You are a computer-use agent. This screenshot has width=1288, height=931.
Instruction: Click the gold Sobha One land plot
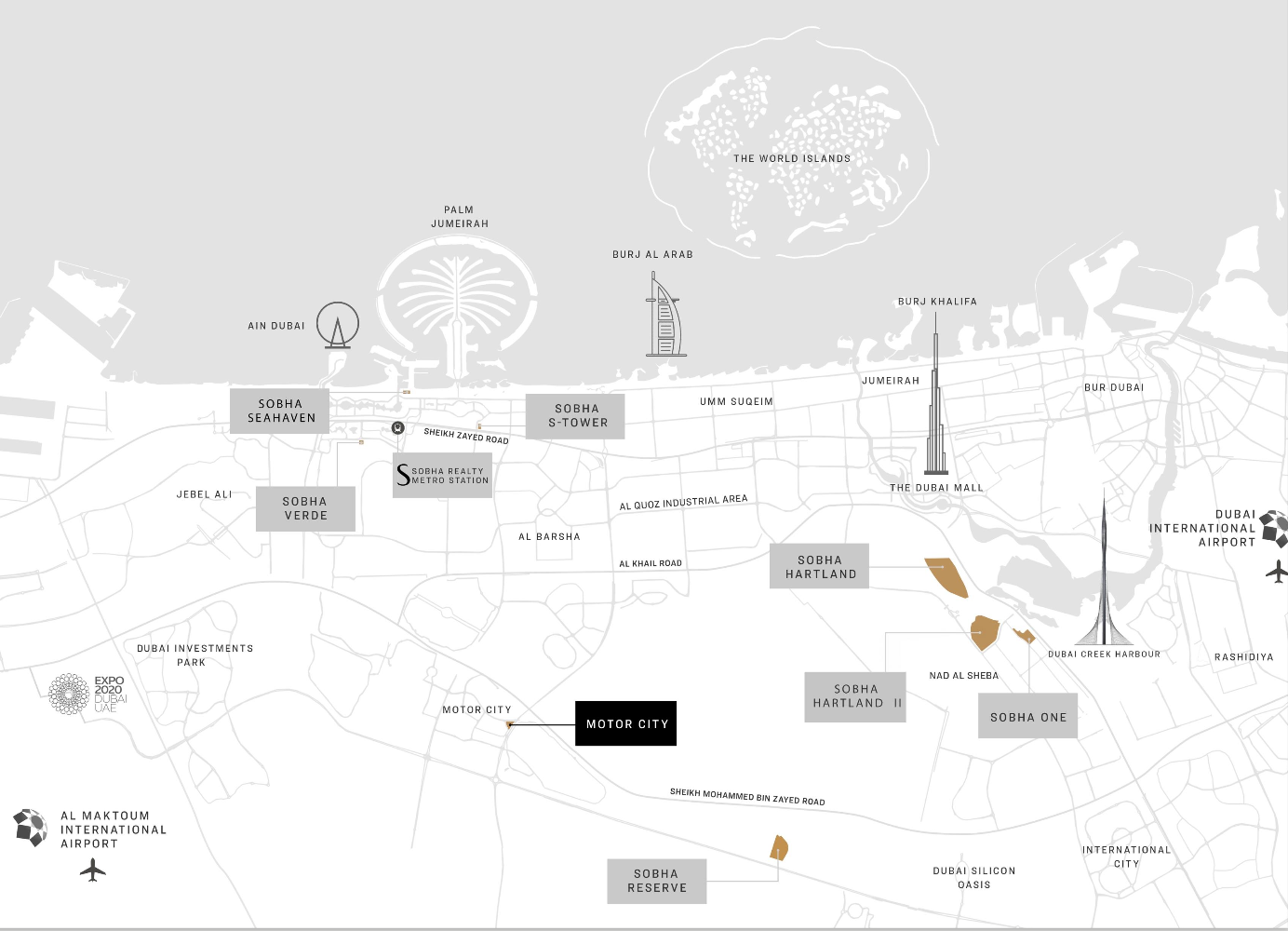(1025, 636)
